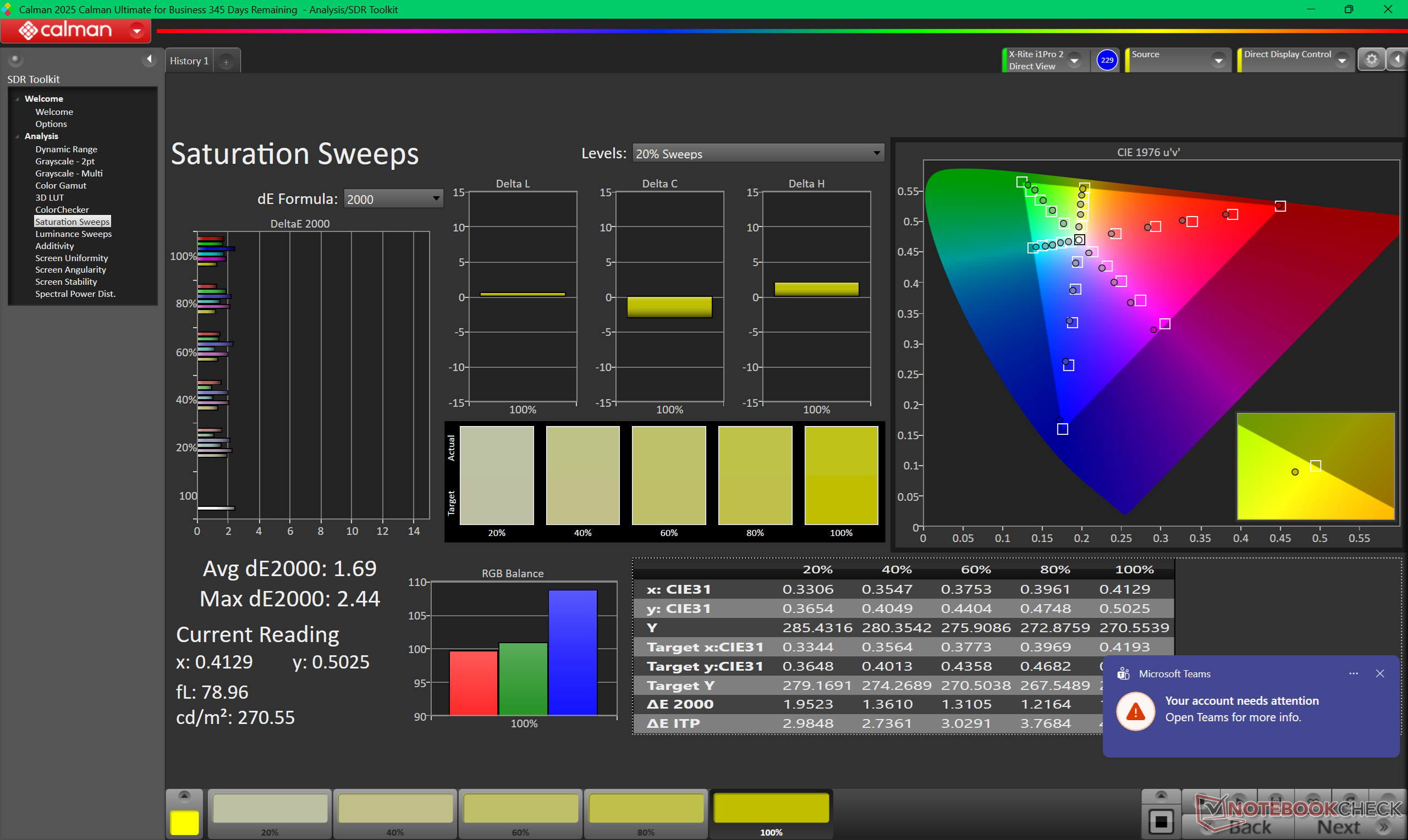Click the stop measurement button
Screen dimensions: 1408x840
(1160, 820)
